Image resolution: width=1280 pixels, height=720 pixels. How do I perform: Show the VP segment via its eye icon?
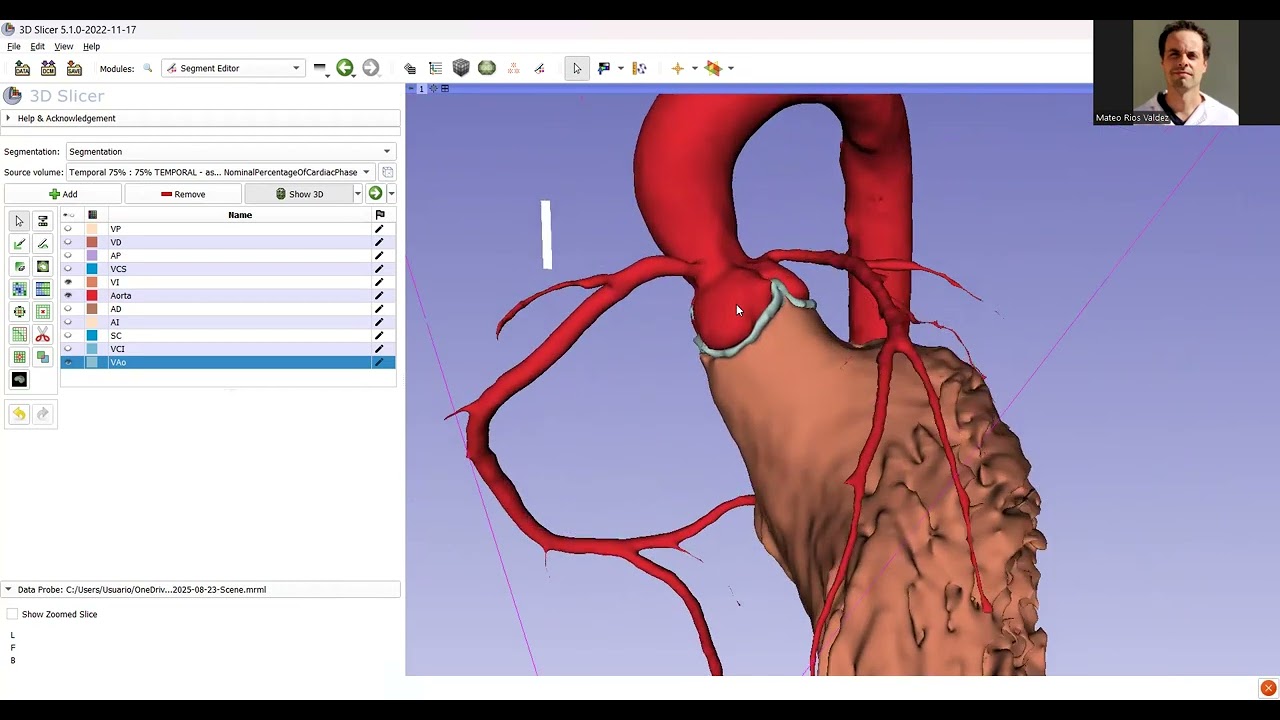tap(68, 229)
